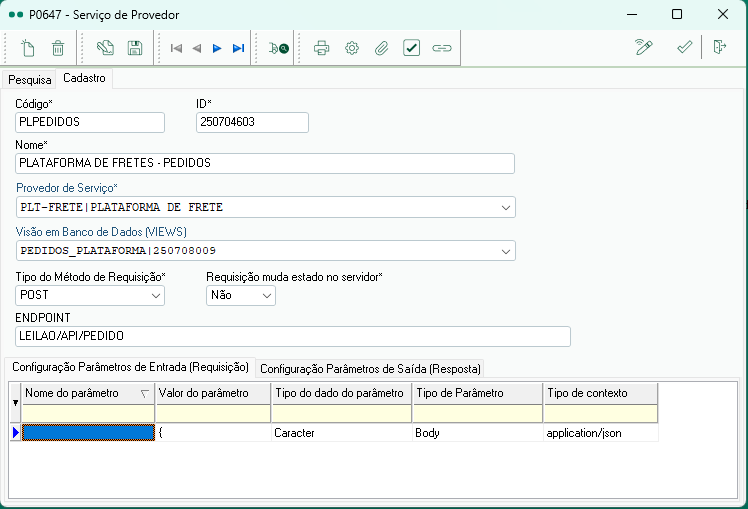Viewport: 748px width, 509px height.
Task: Click the new record page icon
Action: pyautogui.click(x=28, y=48)
